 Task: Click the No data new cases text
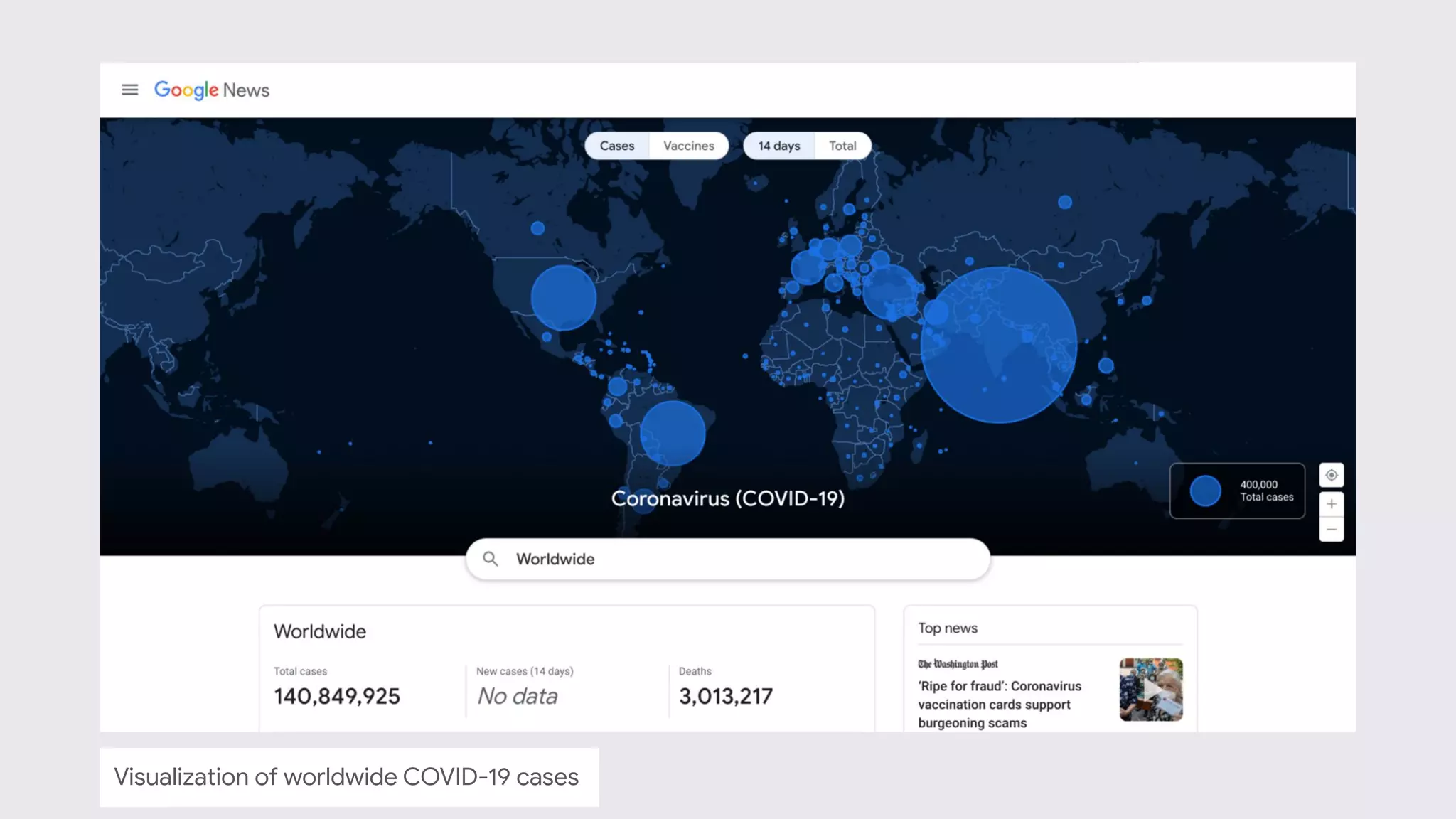(518, 696)
